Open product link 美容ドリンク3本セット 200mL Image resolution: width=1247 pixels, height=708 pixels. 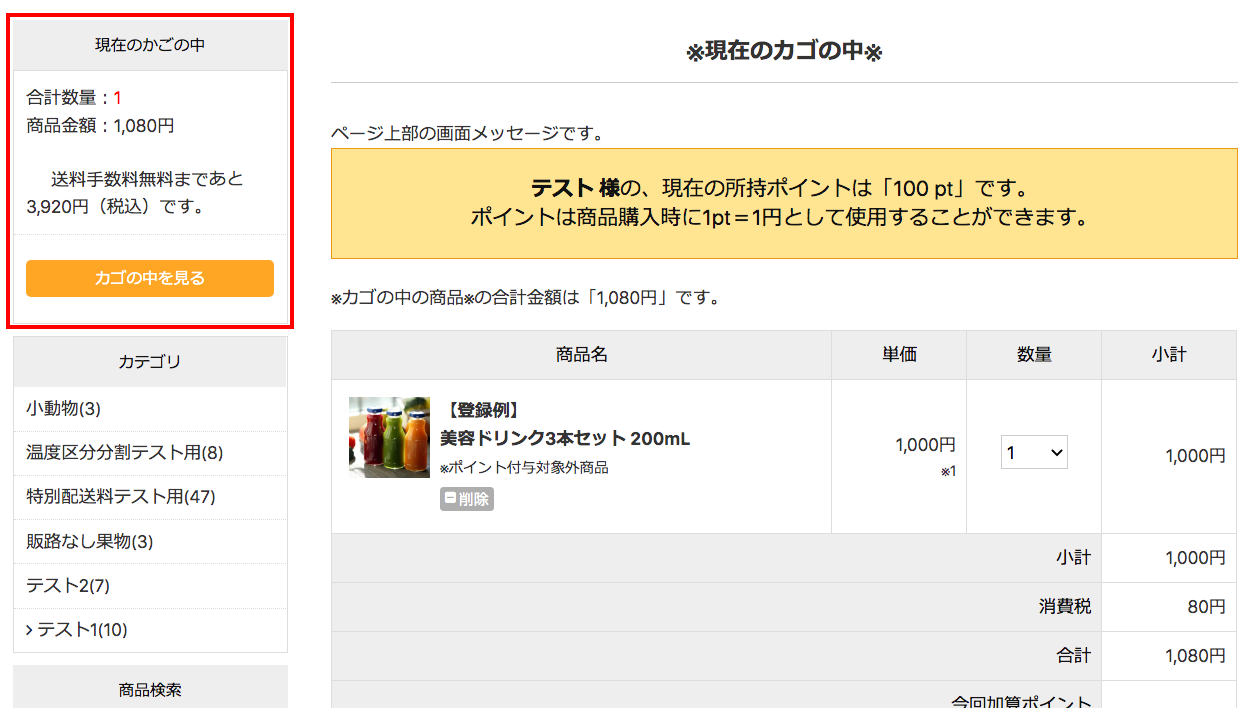565,438
